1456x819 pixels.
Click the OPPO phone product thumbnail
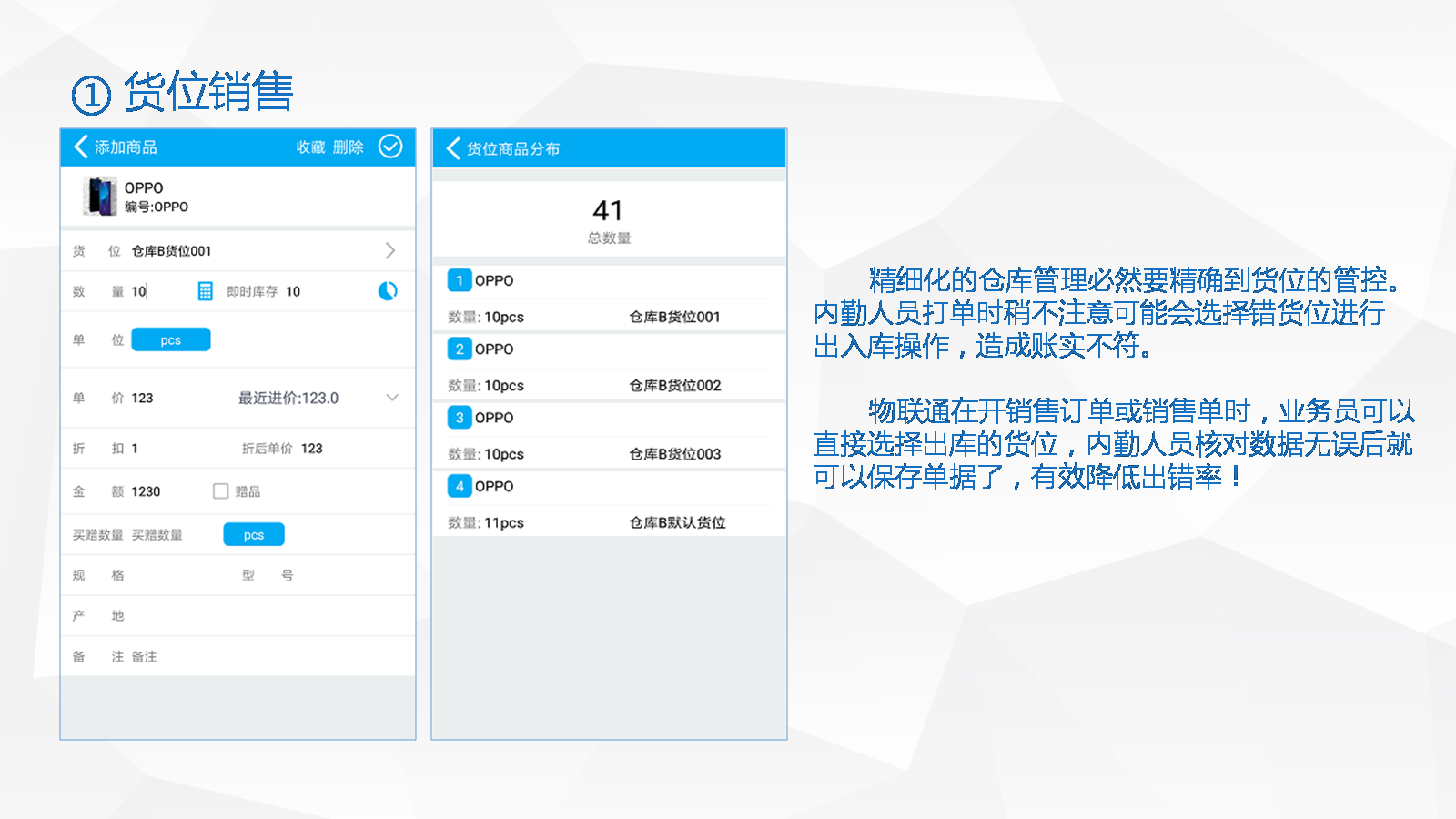pyautogui.click(x=100, y=197)
